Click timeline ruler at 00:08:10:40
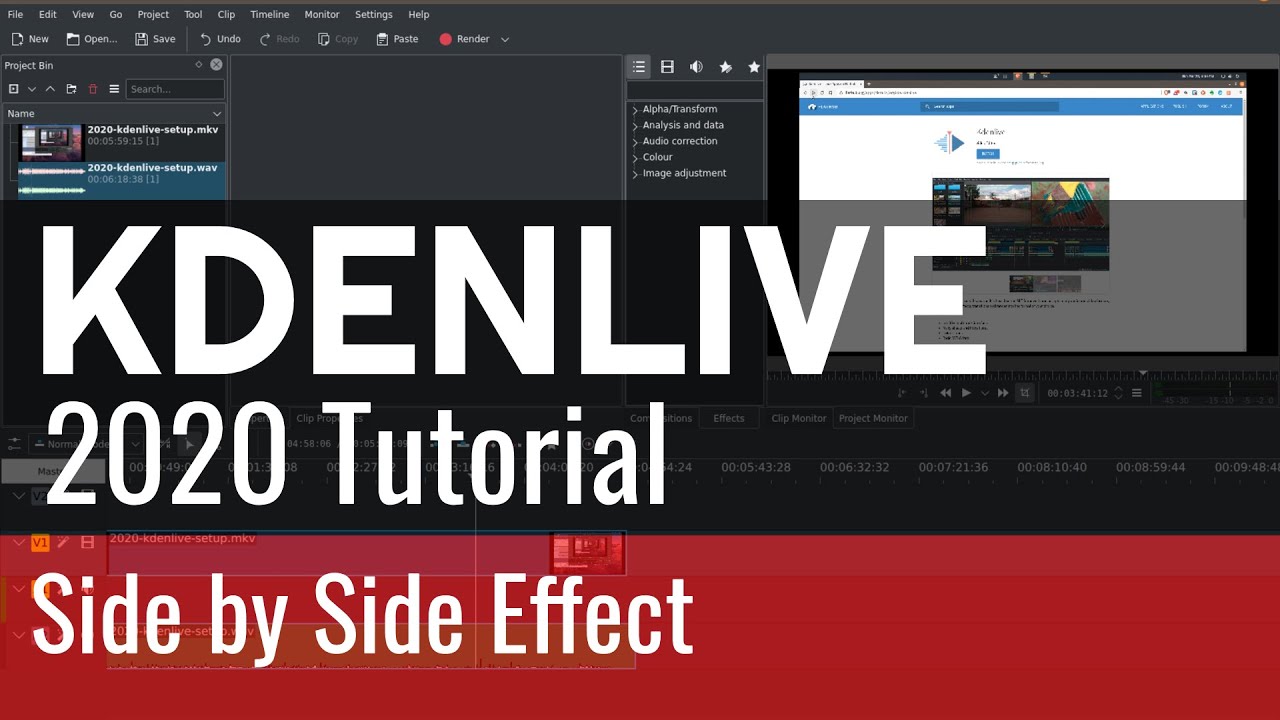The image size is (1280, 720). coord(1052,467)
